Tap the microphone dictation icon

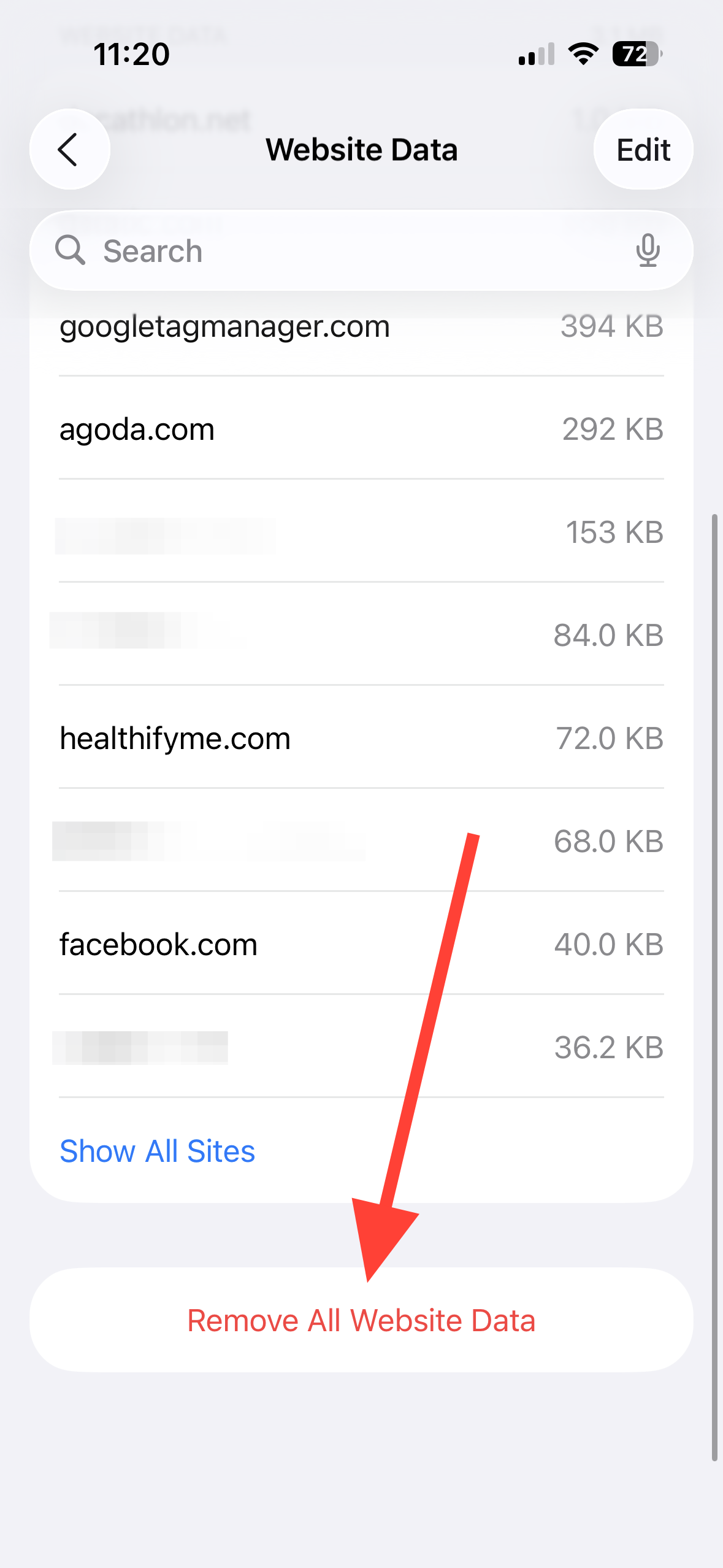pyautogui.click(x=648, y=250)
